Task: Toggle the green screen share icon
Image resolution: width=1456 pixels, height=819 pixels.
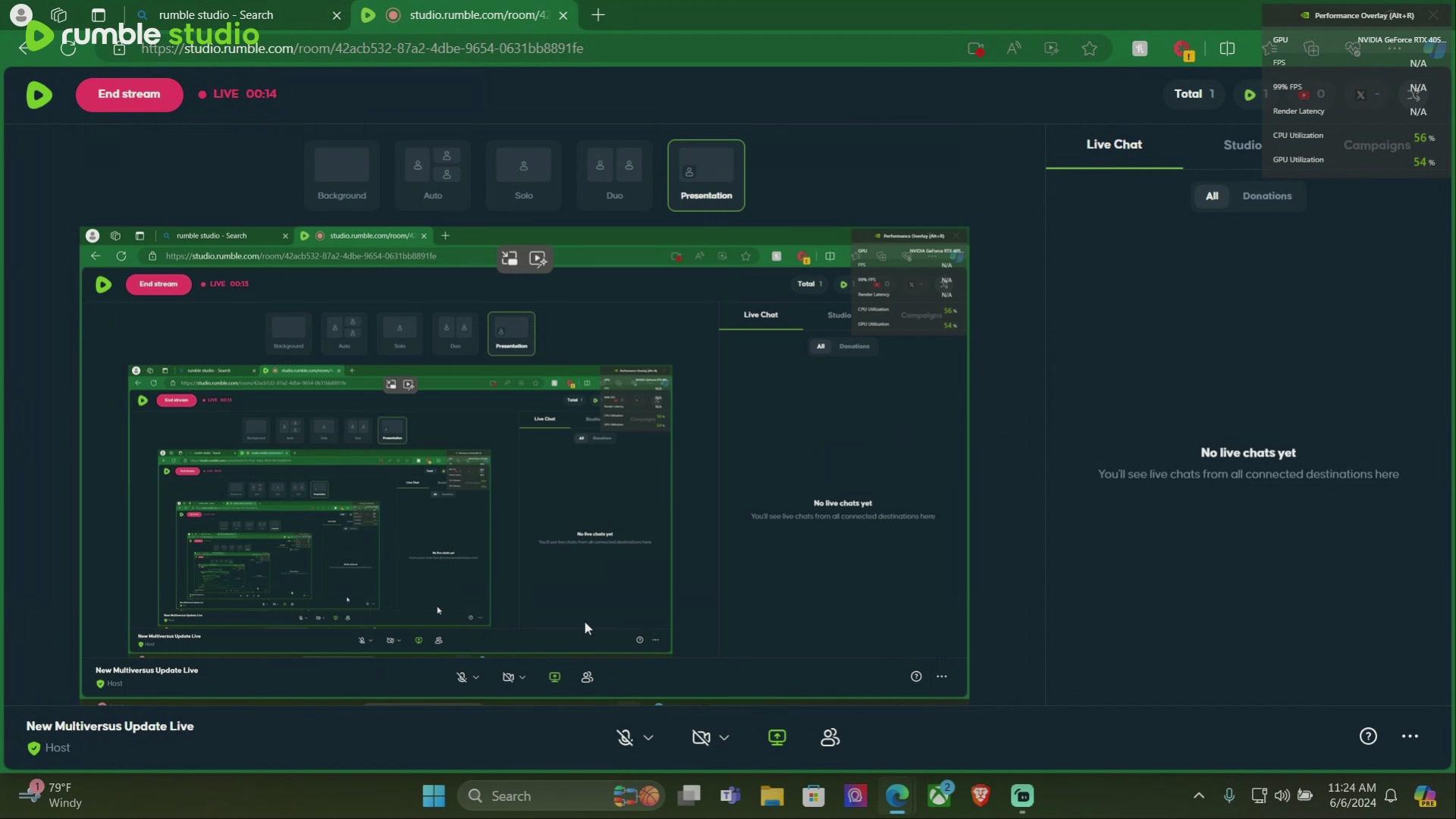Action: tap(777, 737)
